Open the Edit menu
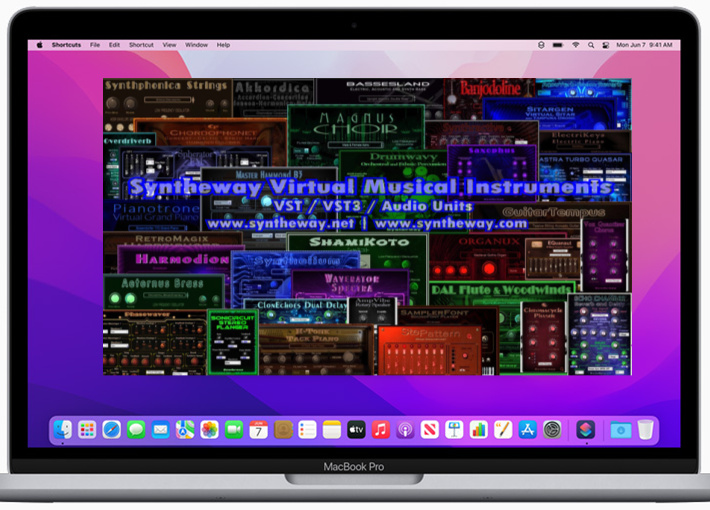Screen dimensions: 710x510 [x=114, y=45]
